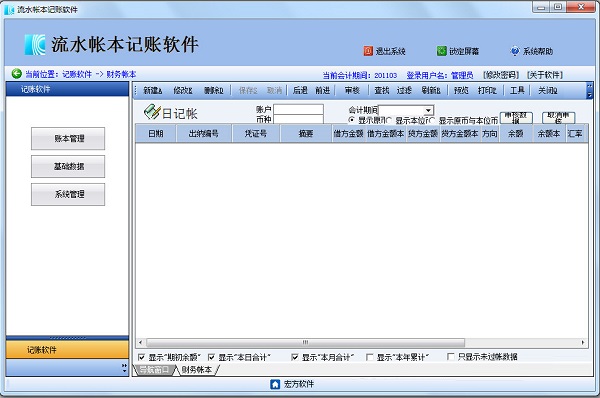The width and height of the screenshot is (600, 398).
Task: Click 过滤 in the toolbar
Action: (404, 91)
